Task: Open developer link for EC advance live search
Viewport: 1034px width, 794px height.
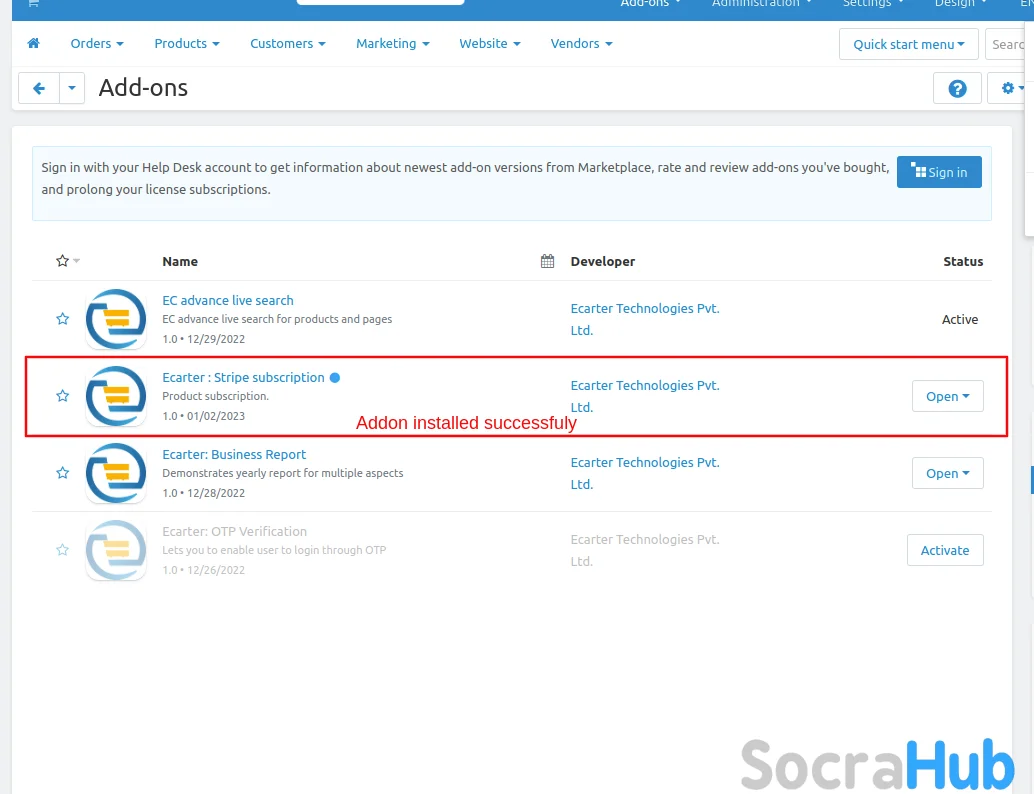Action: click(645, 319)
